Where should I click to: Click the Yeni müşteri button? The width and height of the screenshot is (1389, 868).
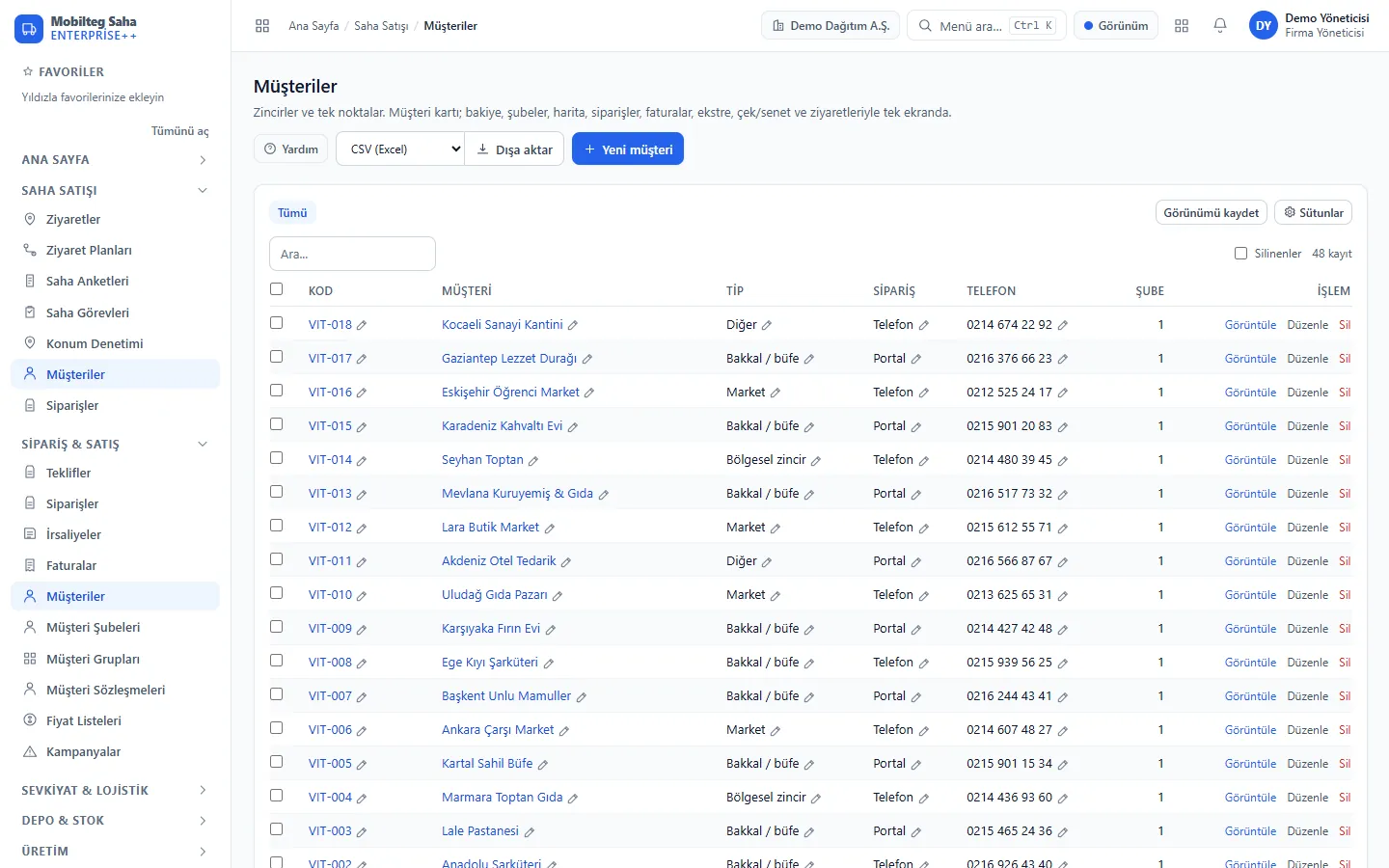tap(628, 149)
